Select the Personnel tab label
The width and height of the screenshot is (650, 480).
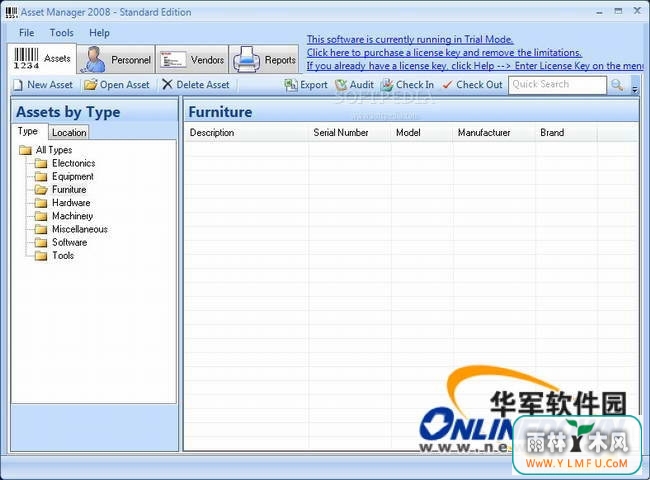[x=131, y=60]
